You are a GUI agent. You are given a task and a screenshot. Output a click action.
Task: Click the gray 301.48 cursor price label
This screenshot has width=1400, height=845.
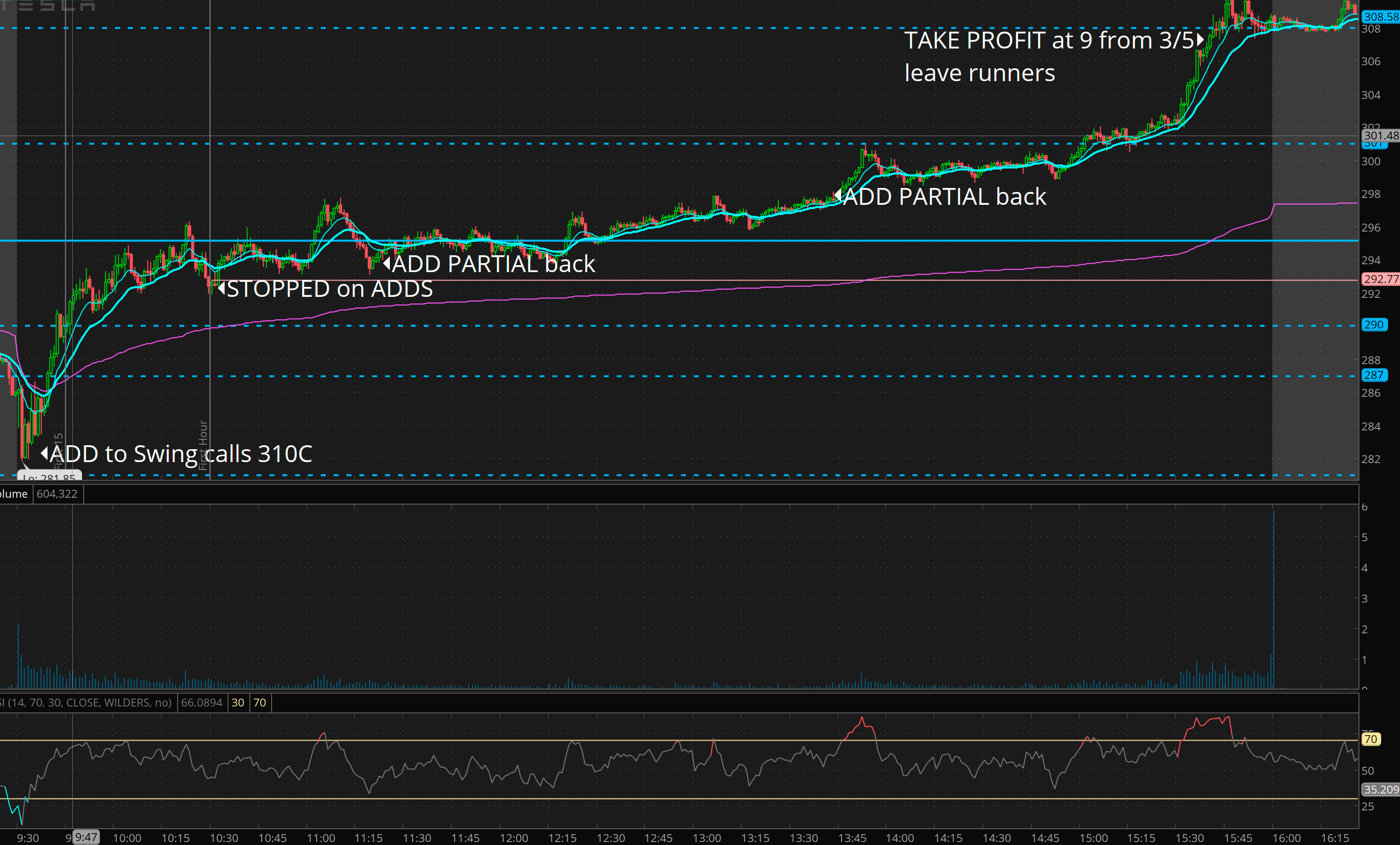tap(1381, 135)
